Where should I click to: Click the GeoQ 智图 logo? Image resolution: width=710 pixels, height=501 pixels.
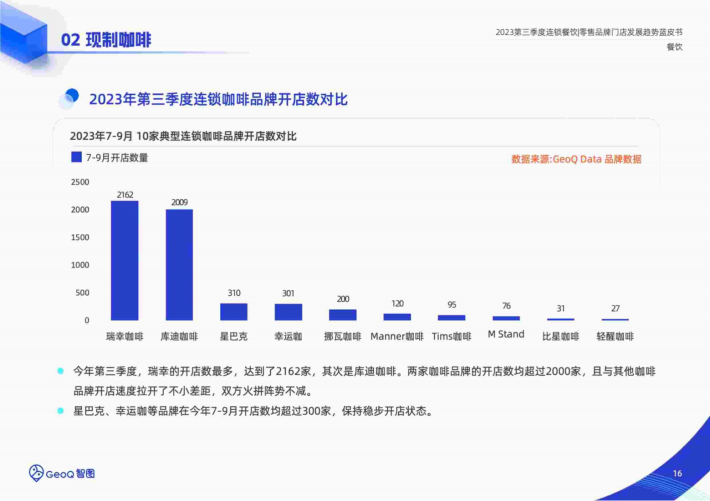(62, 473)
